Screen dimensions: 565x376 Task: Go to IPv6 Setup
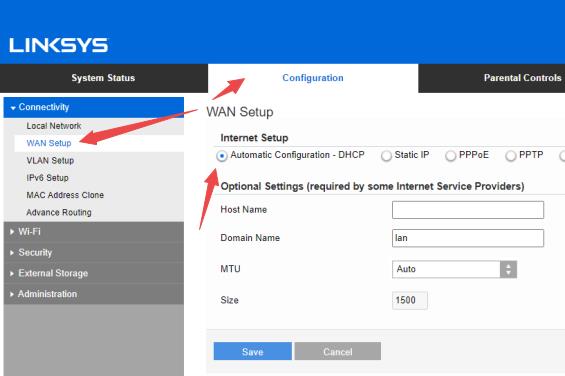point(47,178)
